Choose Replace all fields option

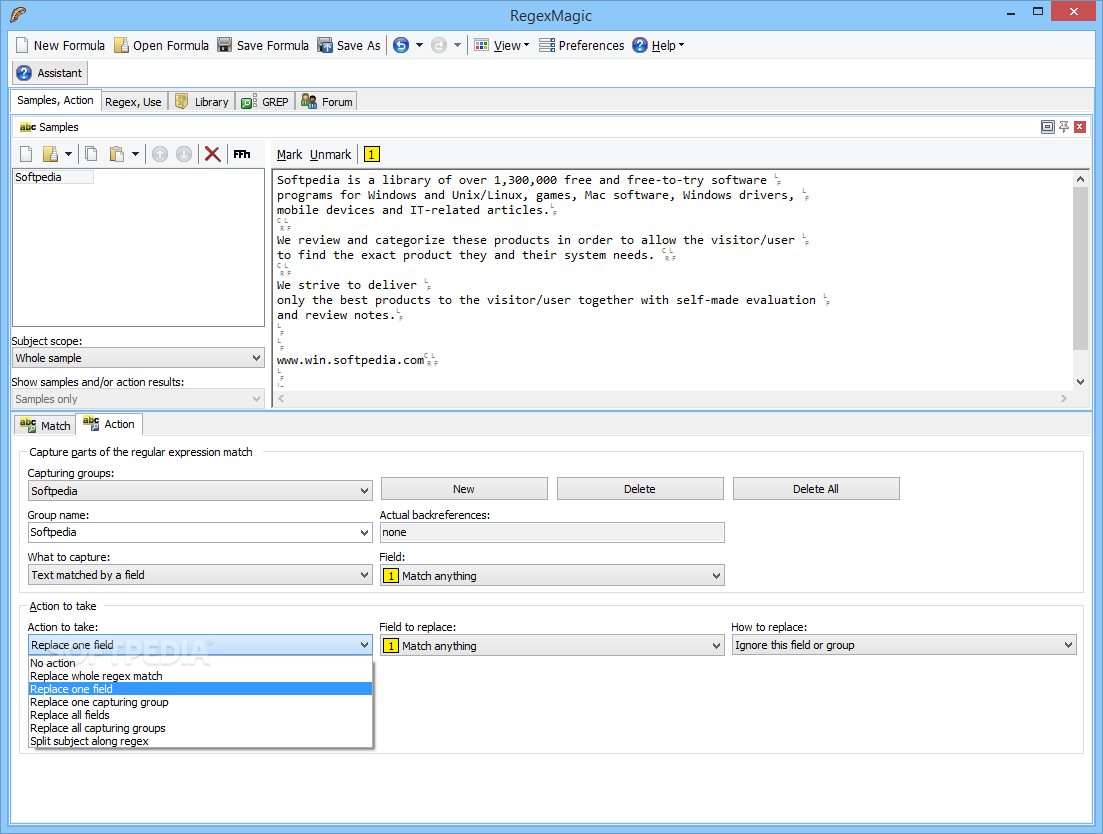coord(200,715)
